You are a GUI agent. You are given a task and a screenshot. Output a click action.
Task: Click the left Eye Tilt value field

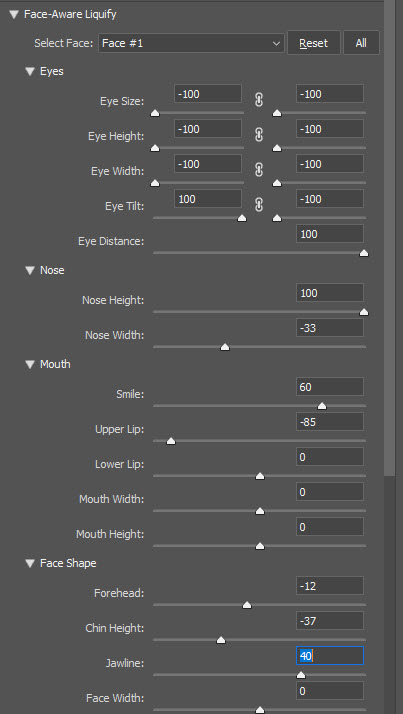point(208,199)
